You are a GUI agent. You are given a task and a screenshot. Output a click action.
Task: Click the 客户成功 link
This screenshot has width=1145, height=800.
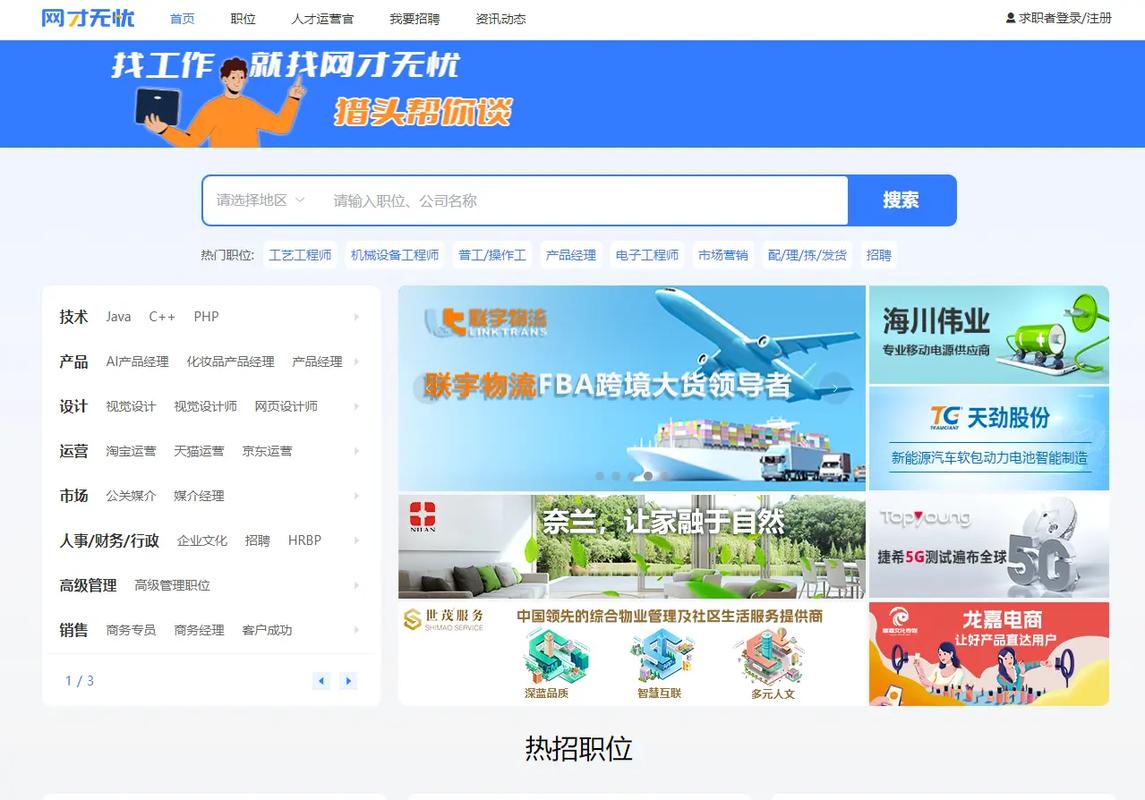point(267,630)
